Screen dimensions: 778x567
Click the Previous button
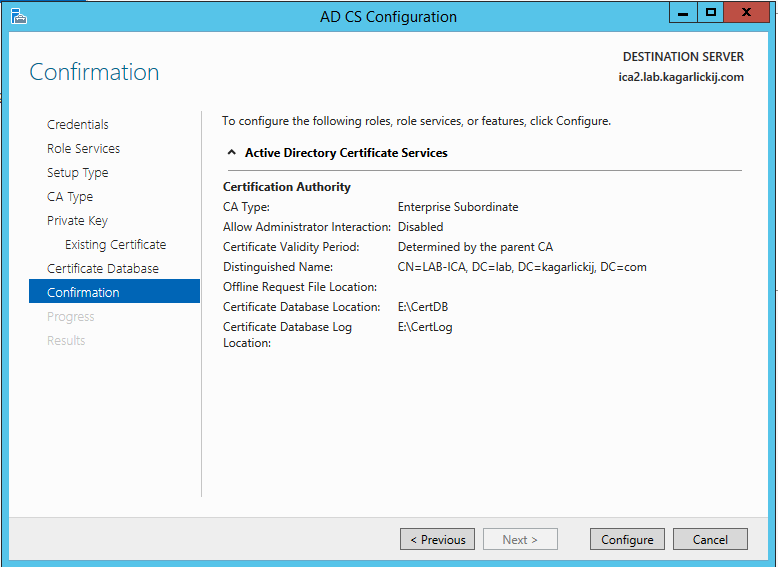(x=437, y=539)
